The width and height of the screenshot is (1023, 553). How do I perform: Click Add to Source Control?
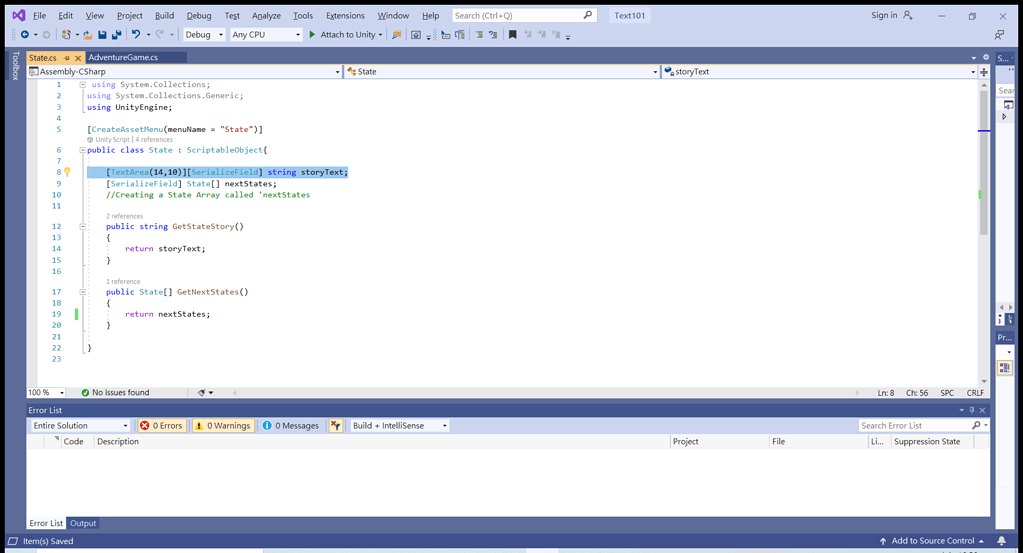[932, 541]
